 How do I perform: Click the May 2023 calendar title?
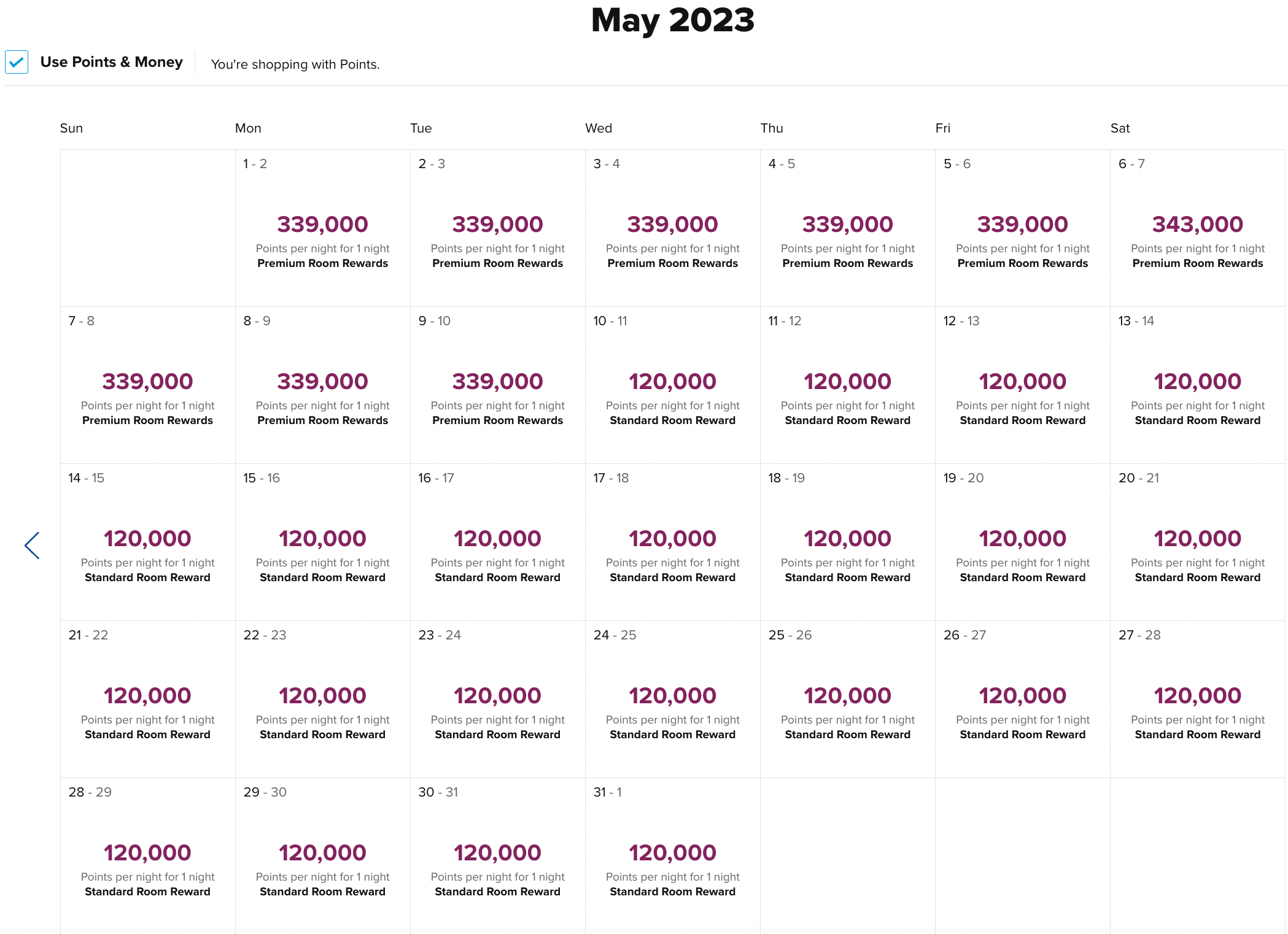[672, 21]
